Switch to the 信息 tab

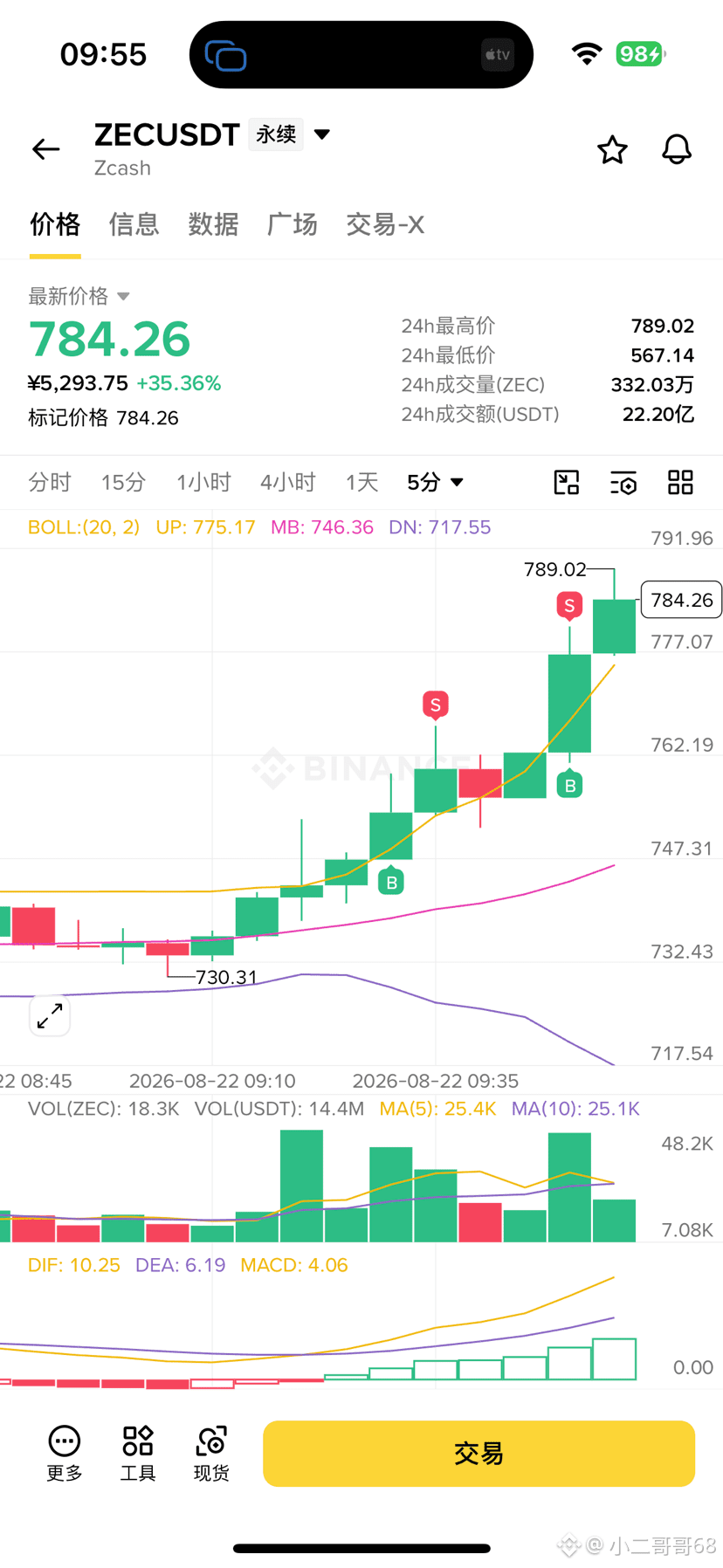[x=134, y=224]
